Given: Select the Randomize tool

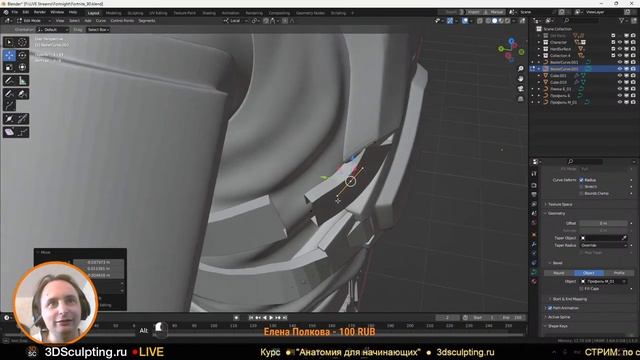Looking at the screenshot, I should tap(22, 132).
